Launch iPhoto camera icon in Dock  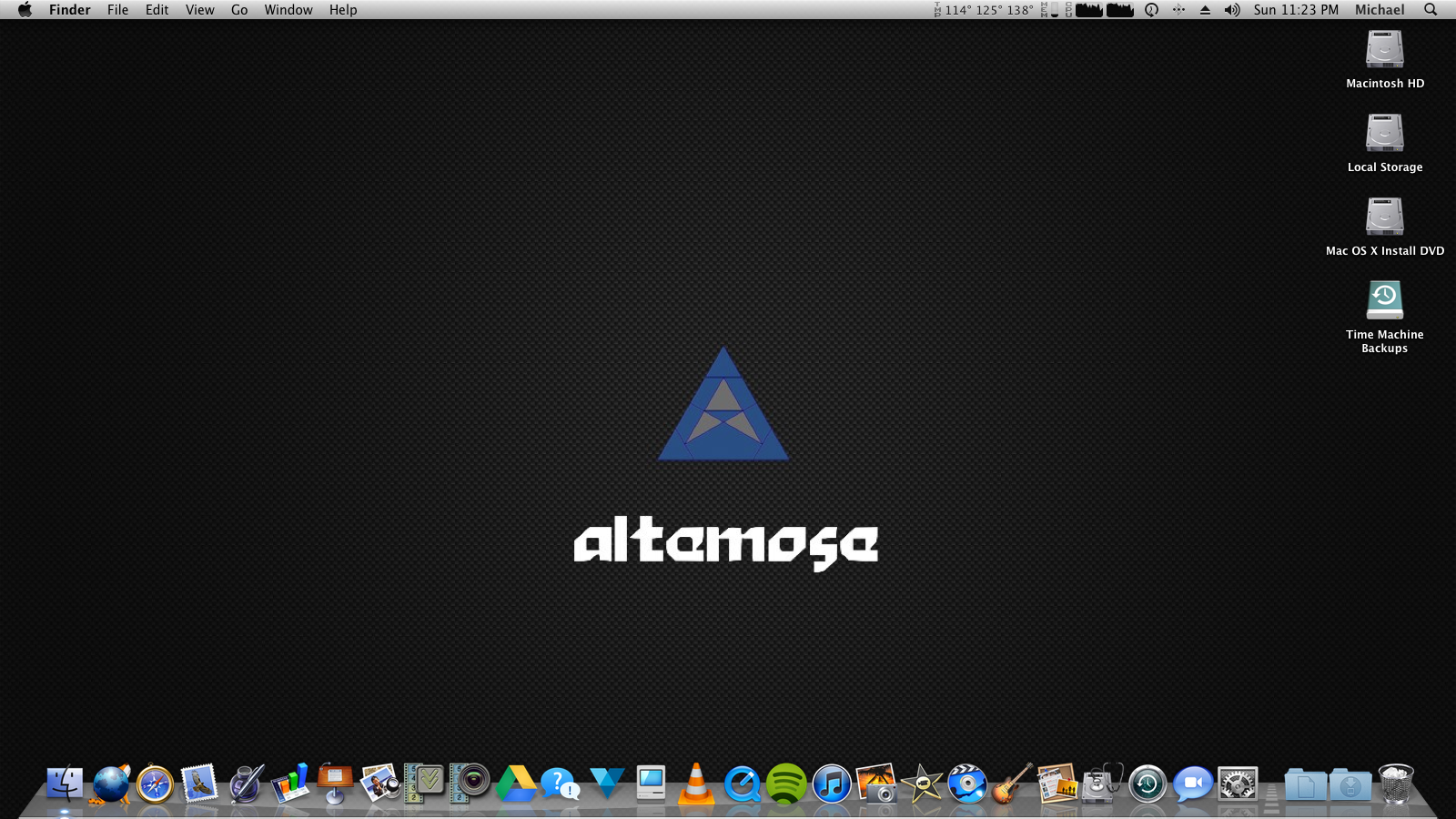(x=876, y=784)
